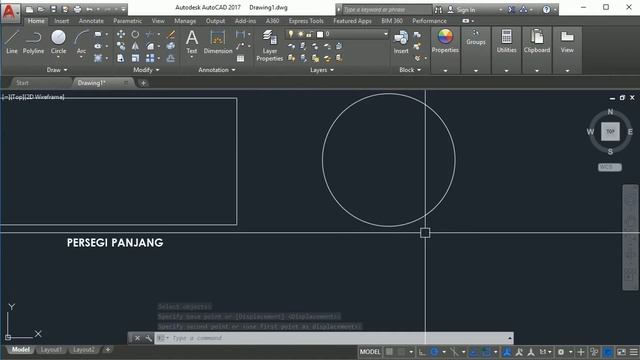Click Sign In link
Viewport: 640px width, 360px height.
click(x=466, y=9)
